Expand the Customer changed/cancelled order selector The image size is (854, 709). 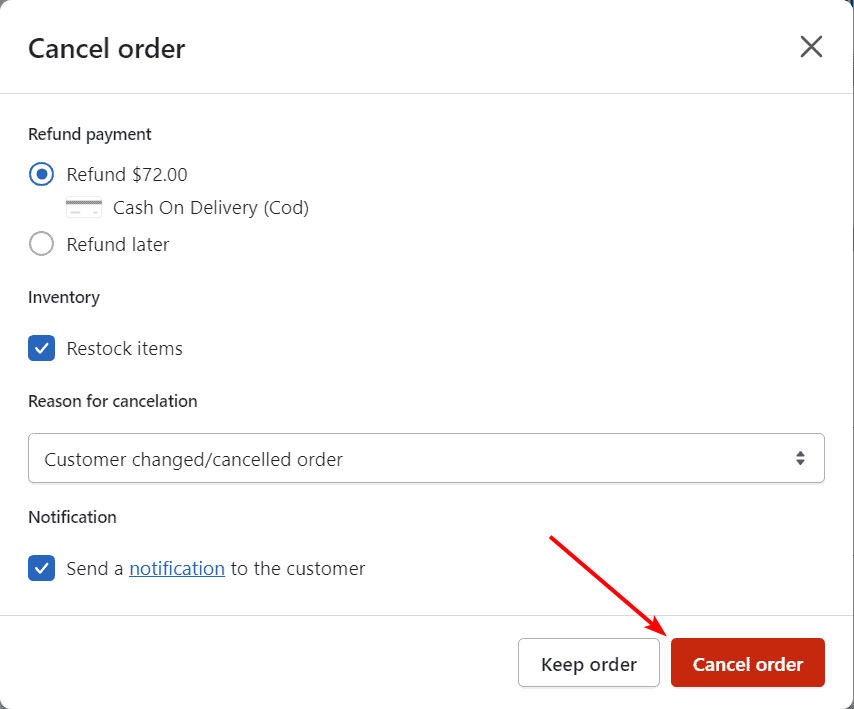pos(426,457)
